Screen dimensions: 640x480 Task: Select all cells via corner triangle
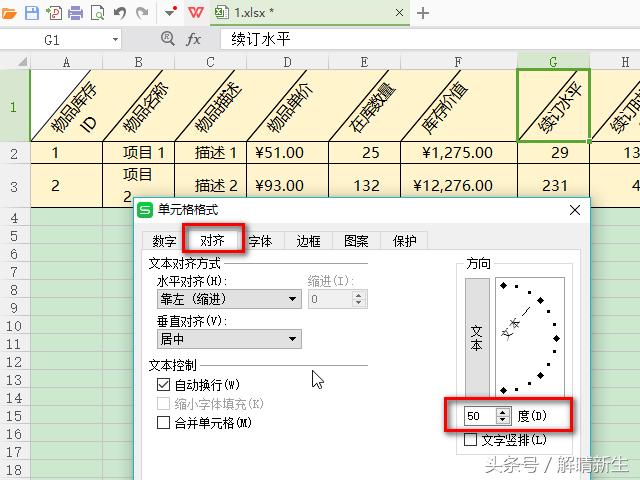tap(22, 62)
